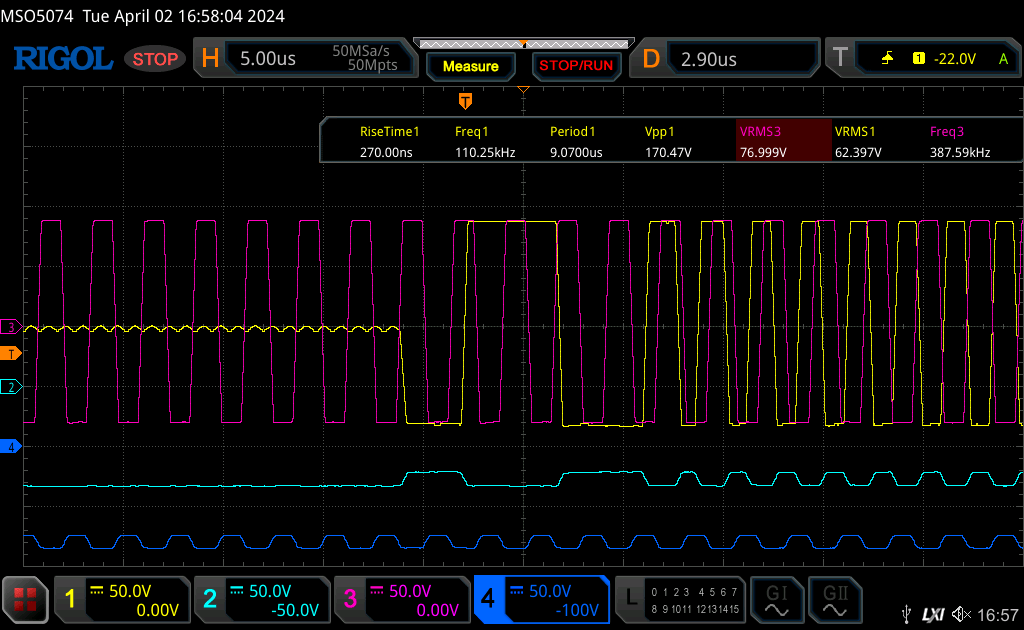Click the yellow trigger source 1 badge
1024x630 pixels.
coord(918,59)
